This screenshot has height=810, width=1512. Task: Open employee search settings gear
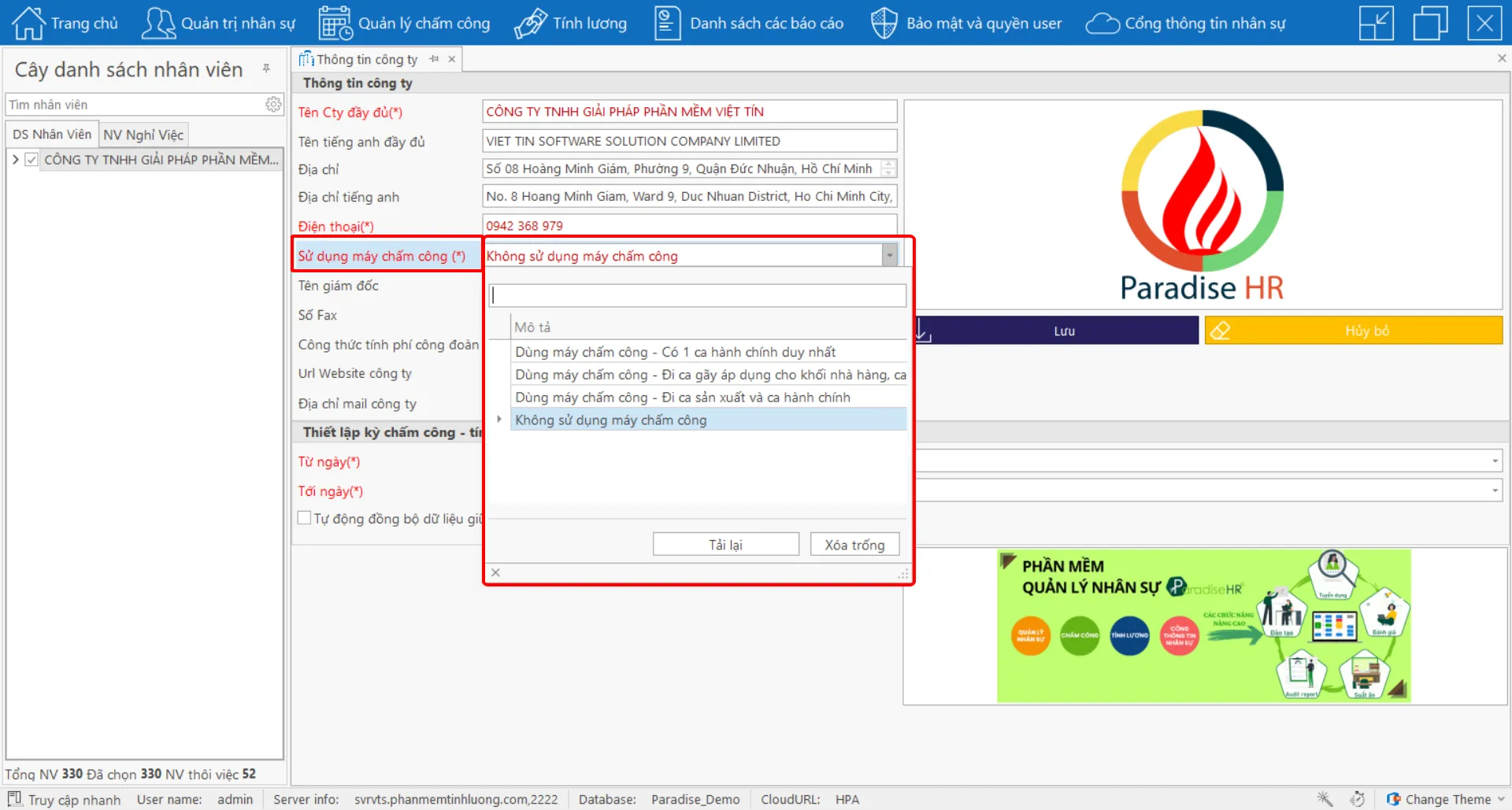273,104
